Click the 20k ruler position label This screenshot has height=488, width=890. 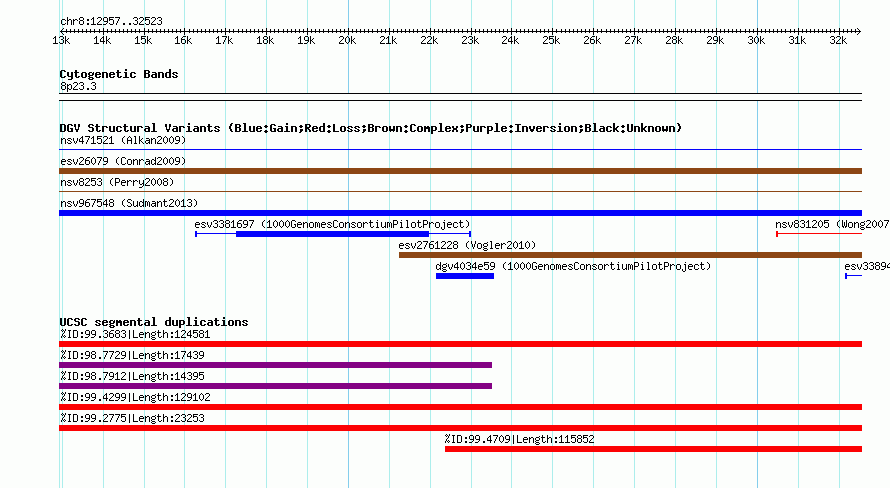[347, 40]
